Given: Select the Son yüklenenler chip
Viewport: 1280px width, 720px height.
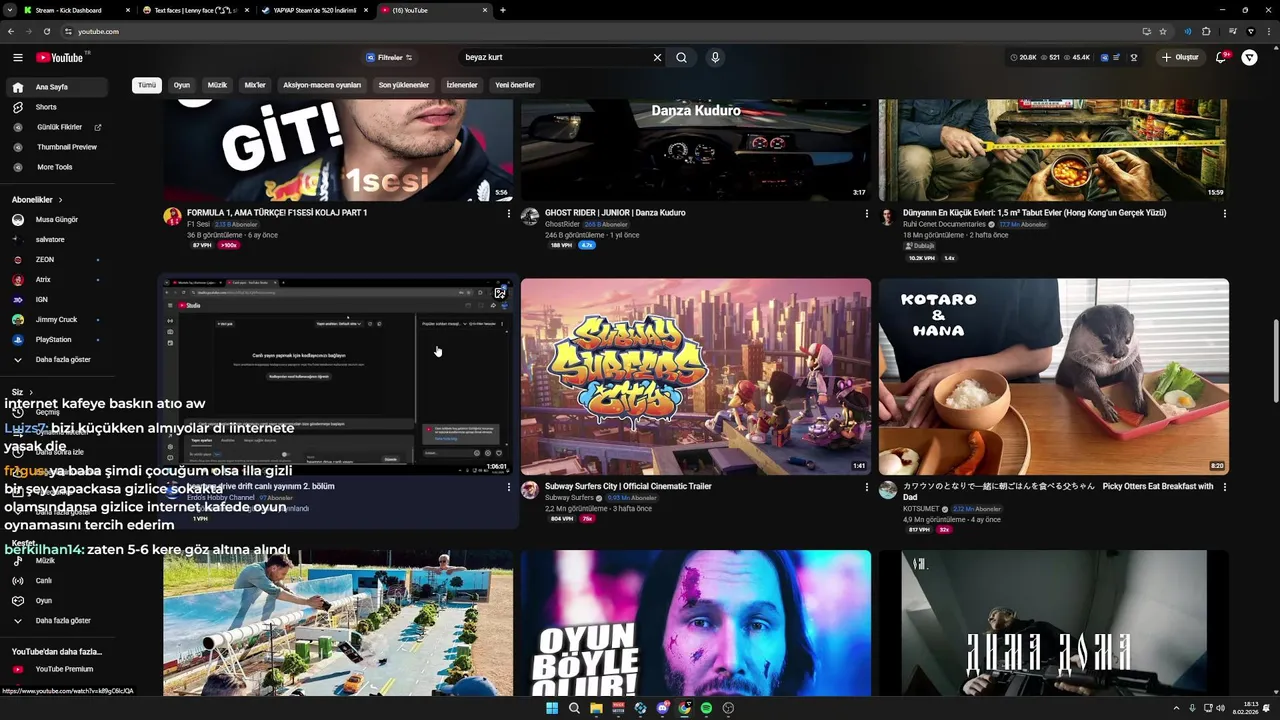Looking at the screenshot, I should (x=404, y=85).
